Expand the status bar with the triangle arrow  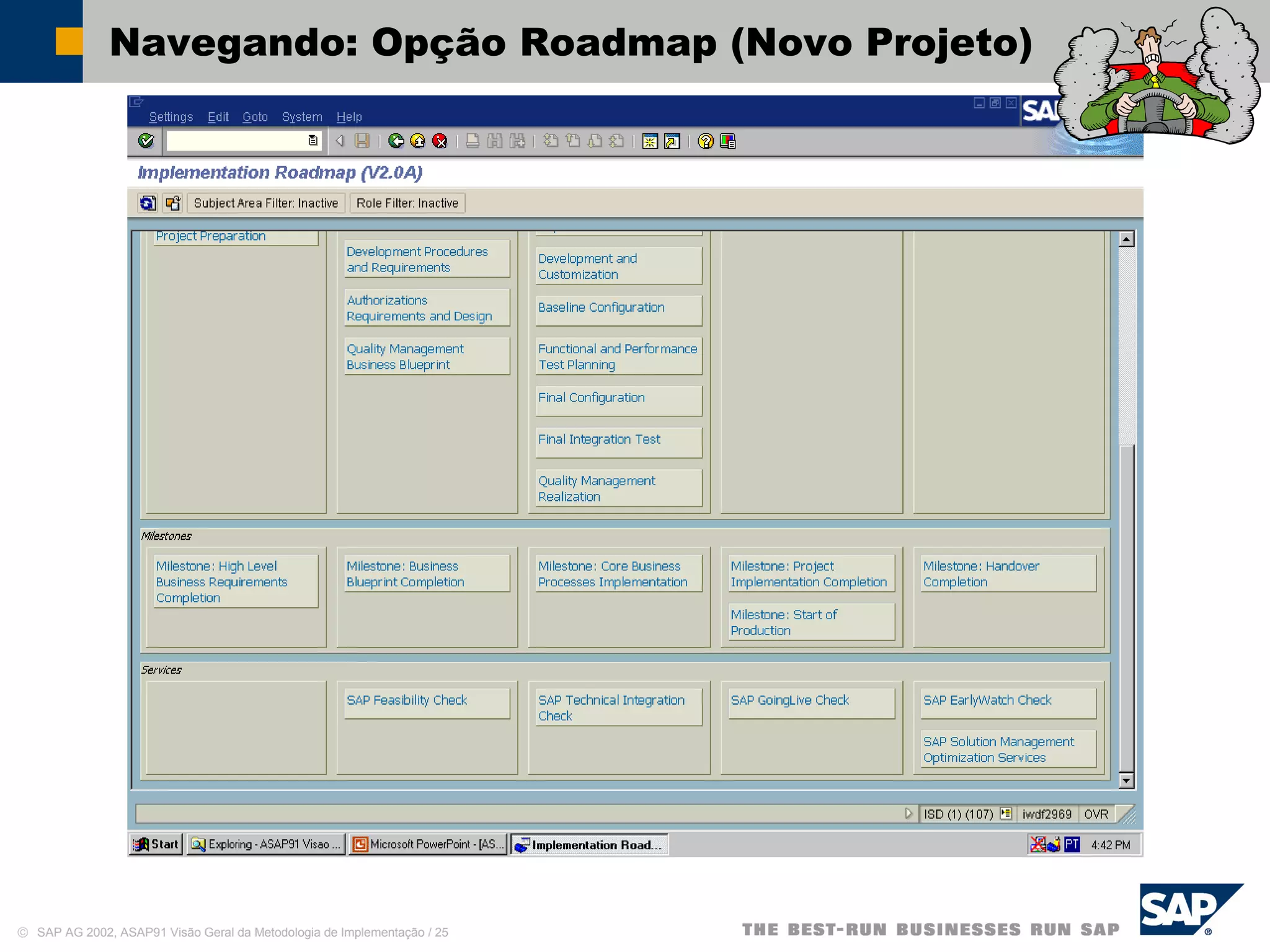click(908, 813)
